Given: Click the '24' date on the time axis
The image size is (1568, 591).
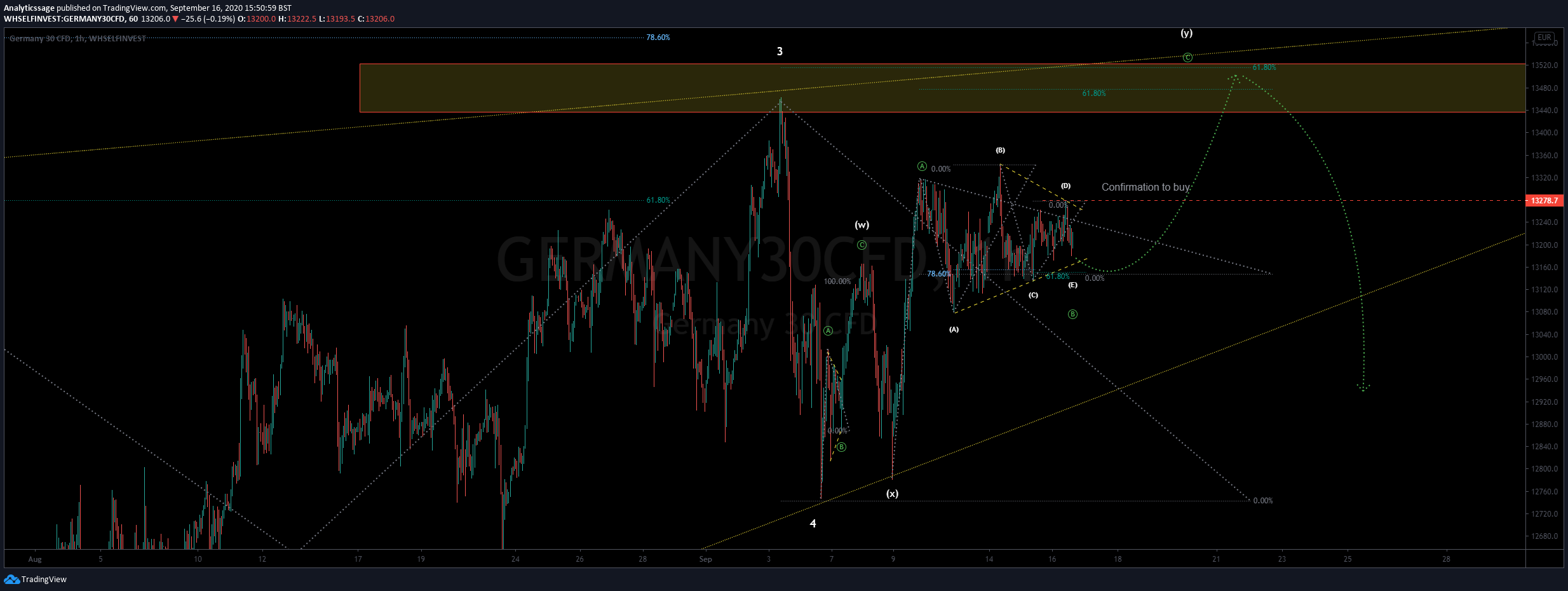Looking at the screenshot, I should tap(515, 559).
